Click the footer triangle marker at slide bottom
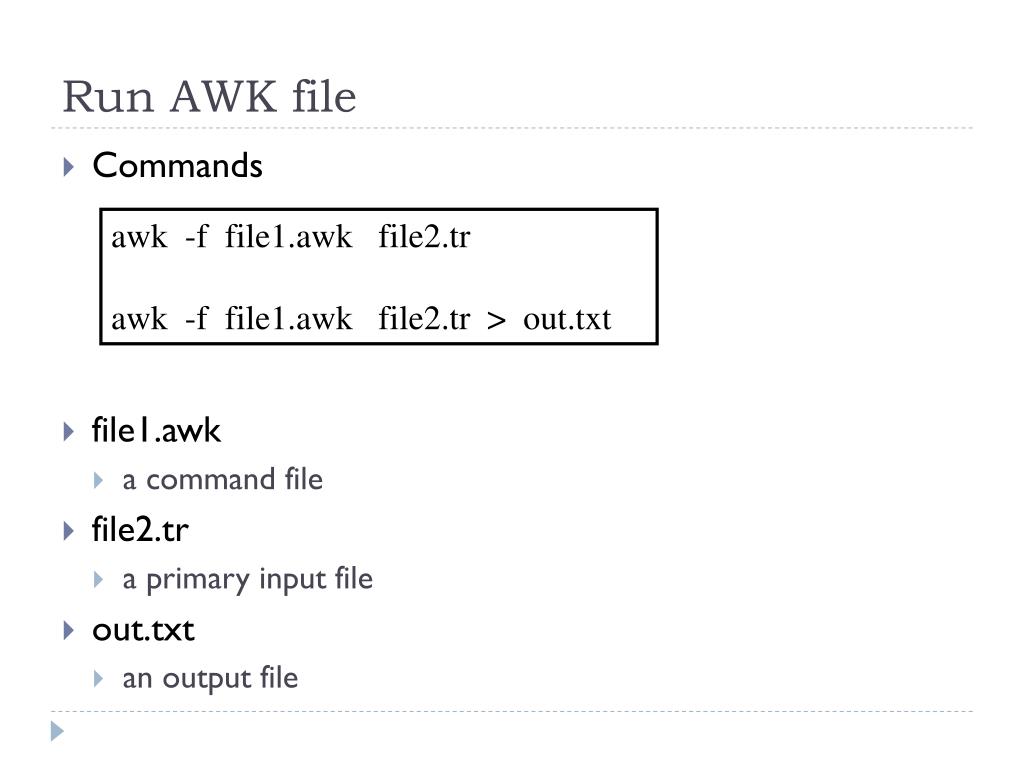Screen dimensions: 1024x768 pyautogui.click(x=57, y=731)
